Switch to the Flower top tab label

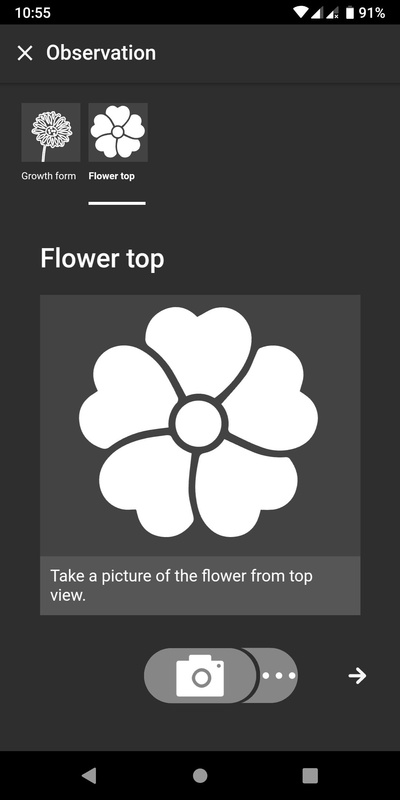coord(112,176)
